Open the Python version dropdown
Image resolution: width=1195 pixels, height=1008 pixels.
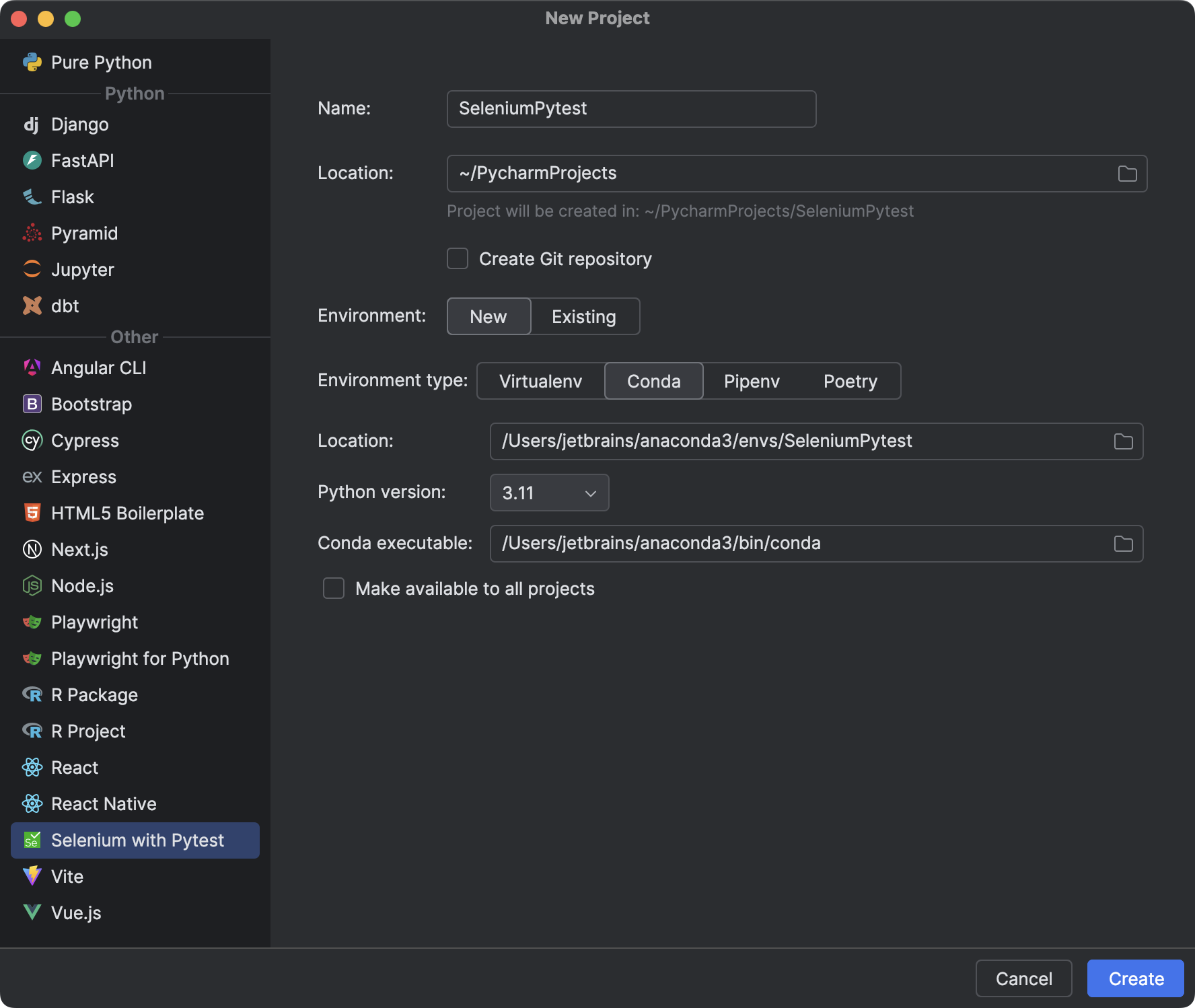pyautogui.click(x=548, y=493)
